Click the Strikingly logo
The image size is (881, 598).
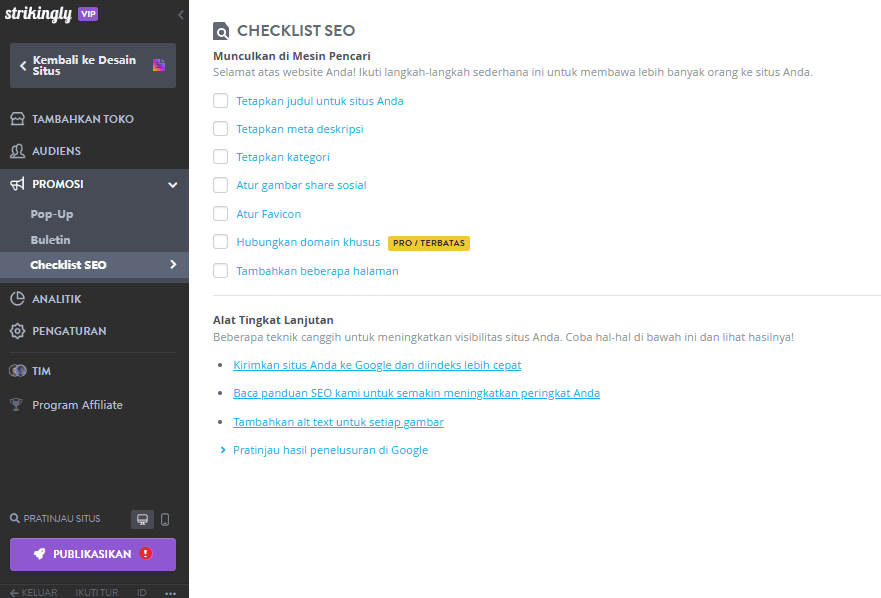pyautogui.click(x=38, y=13)
